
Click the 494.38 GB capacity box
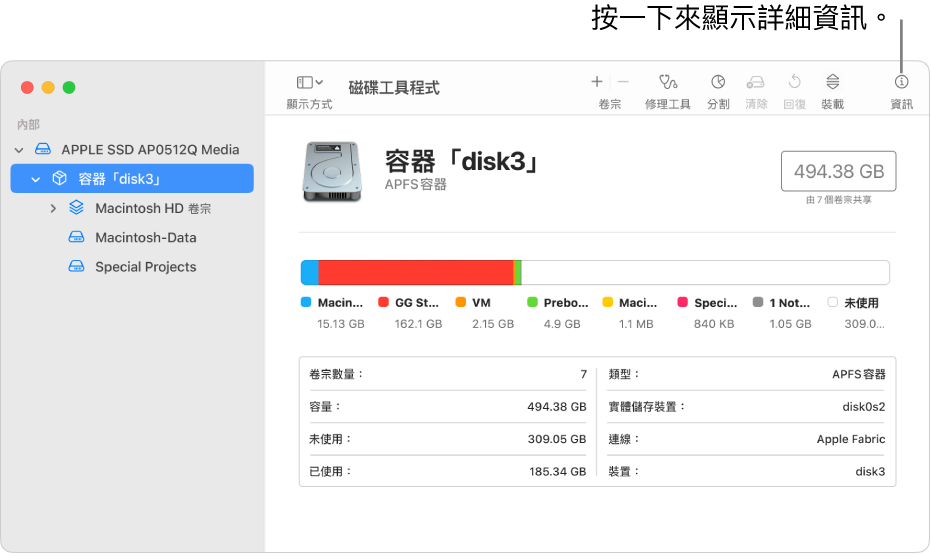pos(838,171)
